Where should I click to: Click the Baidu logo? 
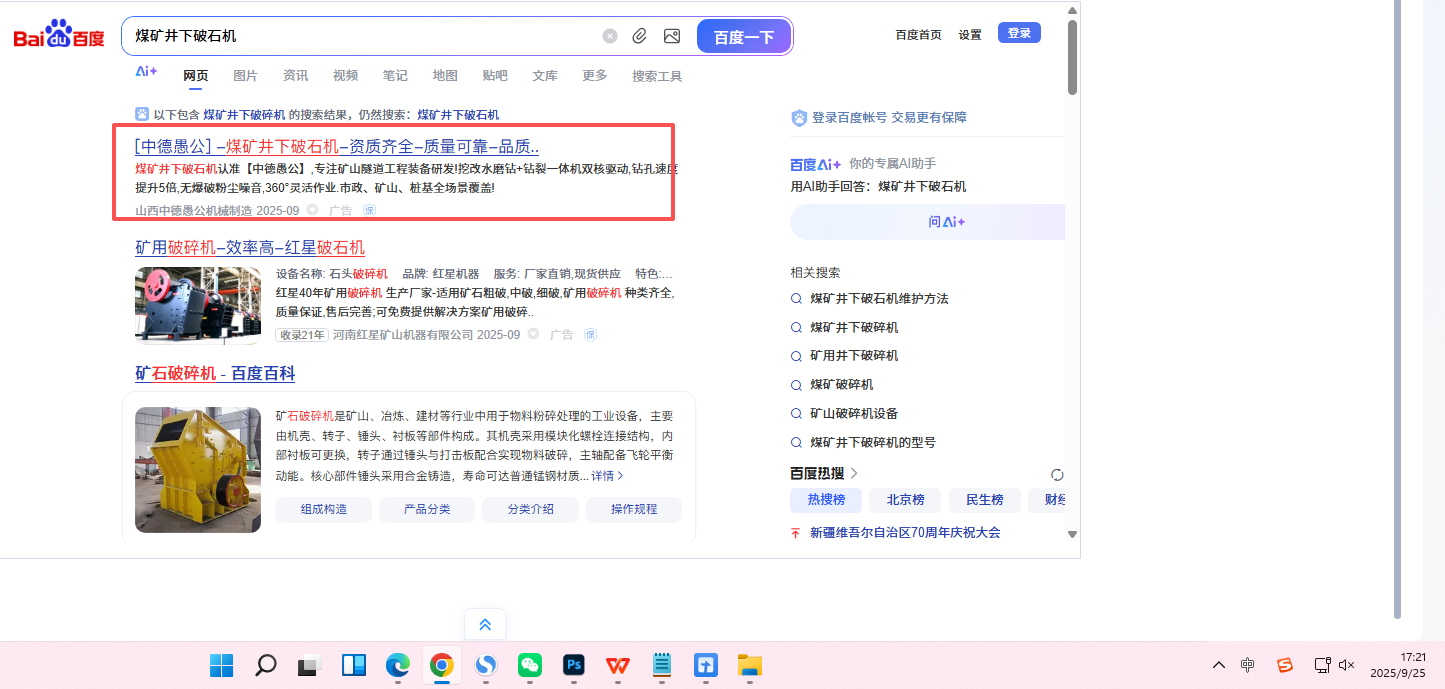pyautogui.click(x=59, y=36)
